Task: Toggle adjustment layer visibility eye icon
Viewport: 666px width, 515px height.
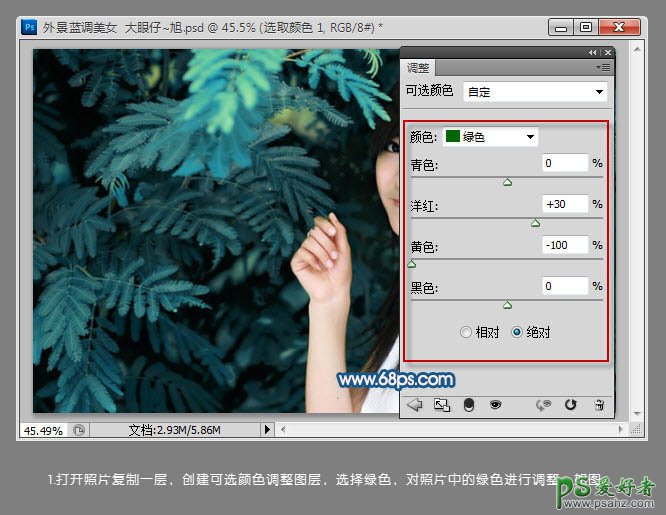Action: 495,405
